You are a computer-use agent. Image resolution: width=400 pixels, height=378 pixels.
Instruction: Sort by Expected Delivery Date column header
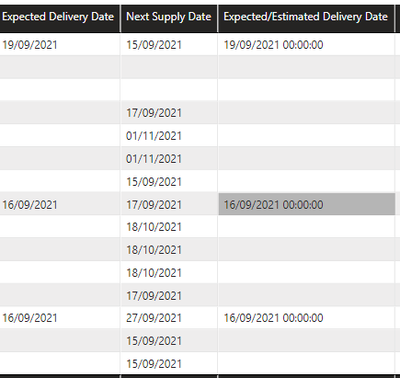[58, 17]
